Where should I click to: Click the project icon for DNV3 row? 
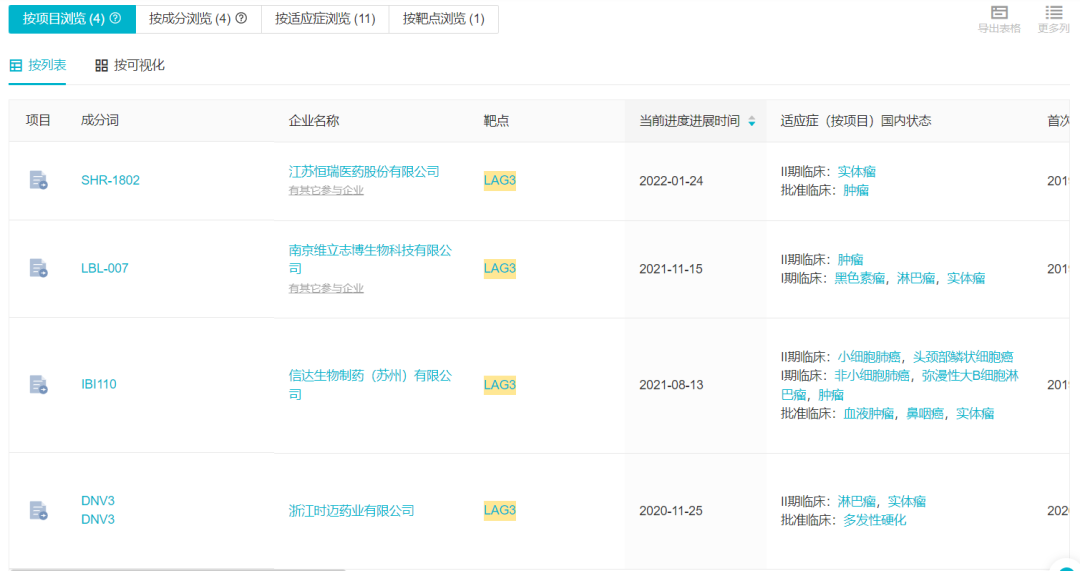38,510
